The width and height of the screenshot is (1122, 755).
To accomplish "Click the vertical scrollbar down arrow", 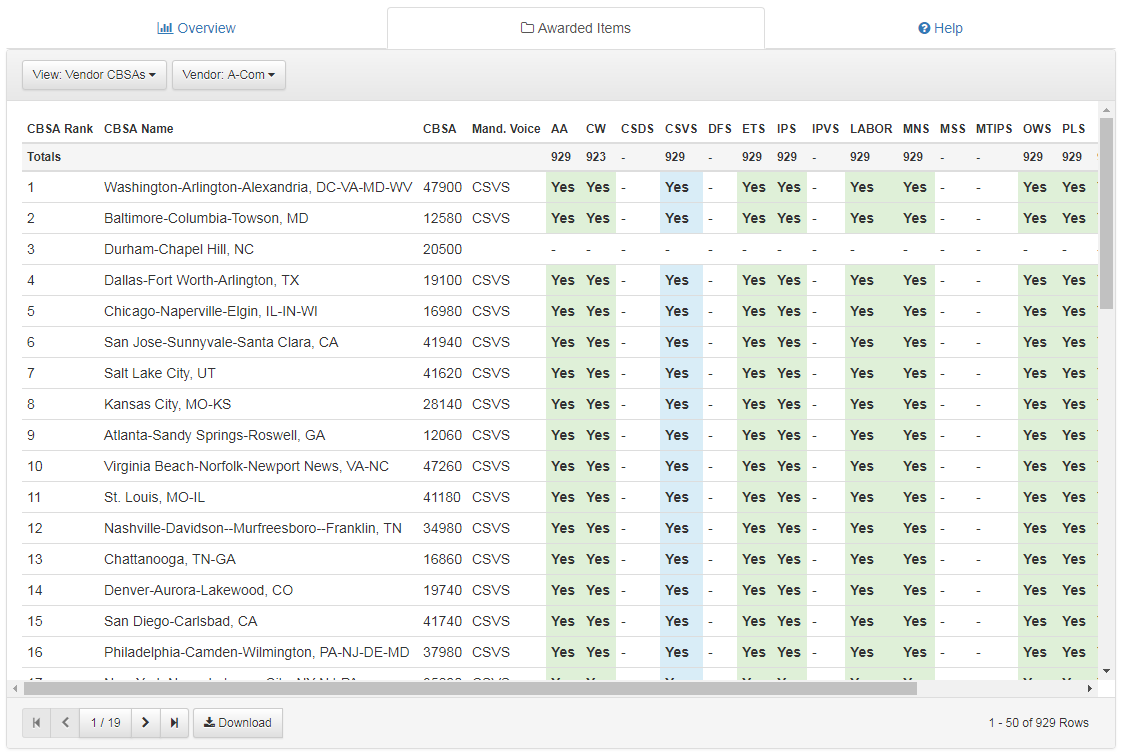I will point(1106,670).
